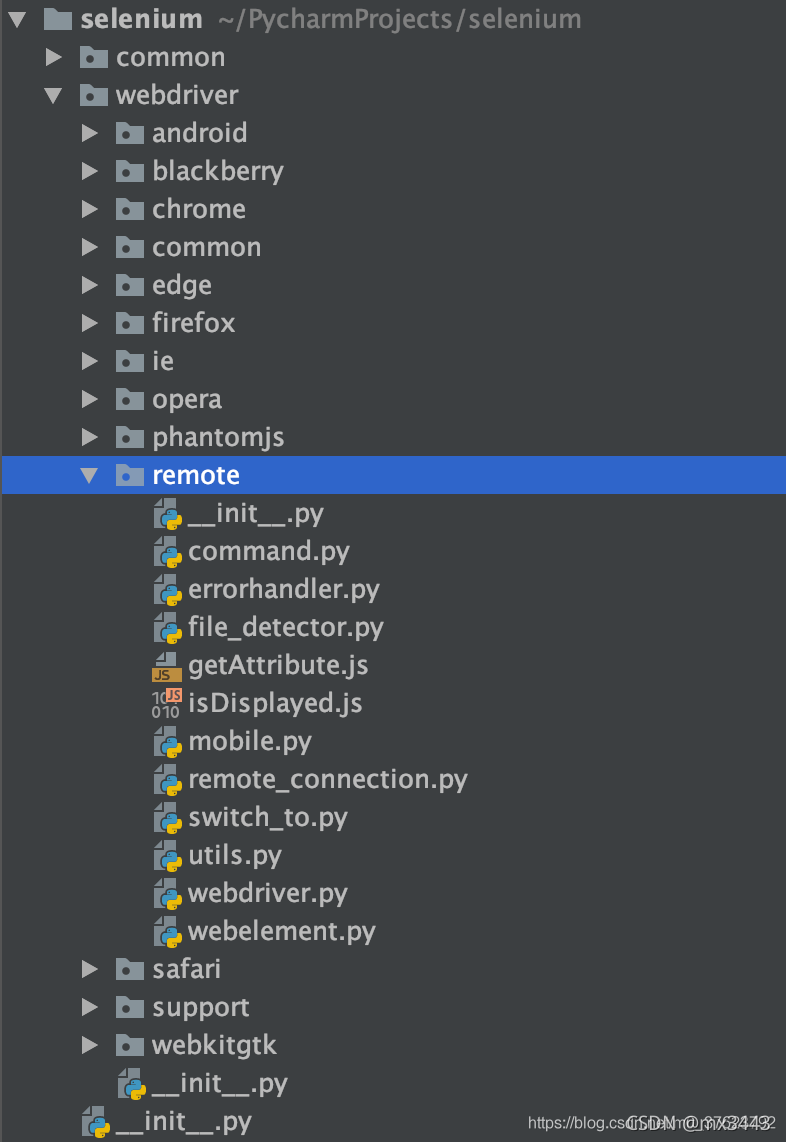Open getAttribute.js file

(x=278, y=666)
